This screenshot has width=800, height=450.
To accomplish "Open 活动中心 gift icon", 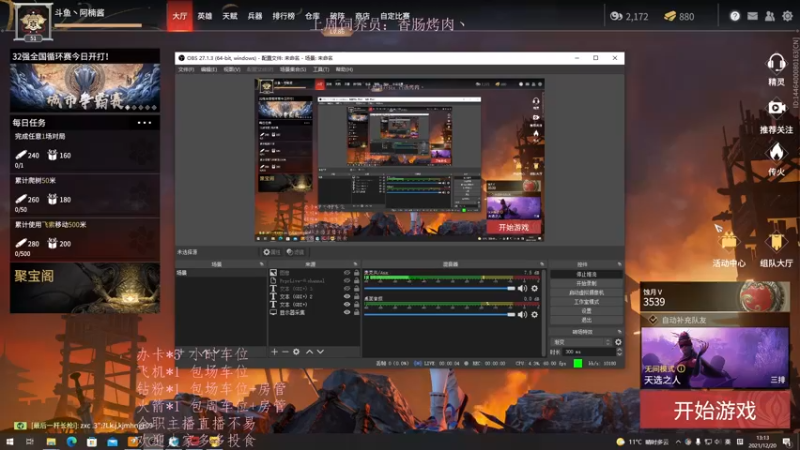I will click(x=729, y=241).
